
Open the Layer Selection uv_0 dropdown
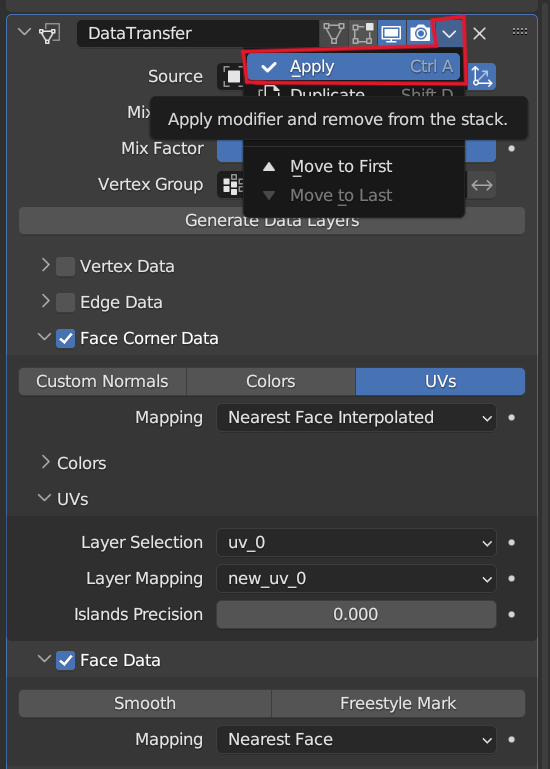pyautogui.click(x=356, y=542)
